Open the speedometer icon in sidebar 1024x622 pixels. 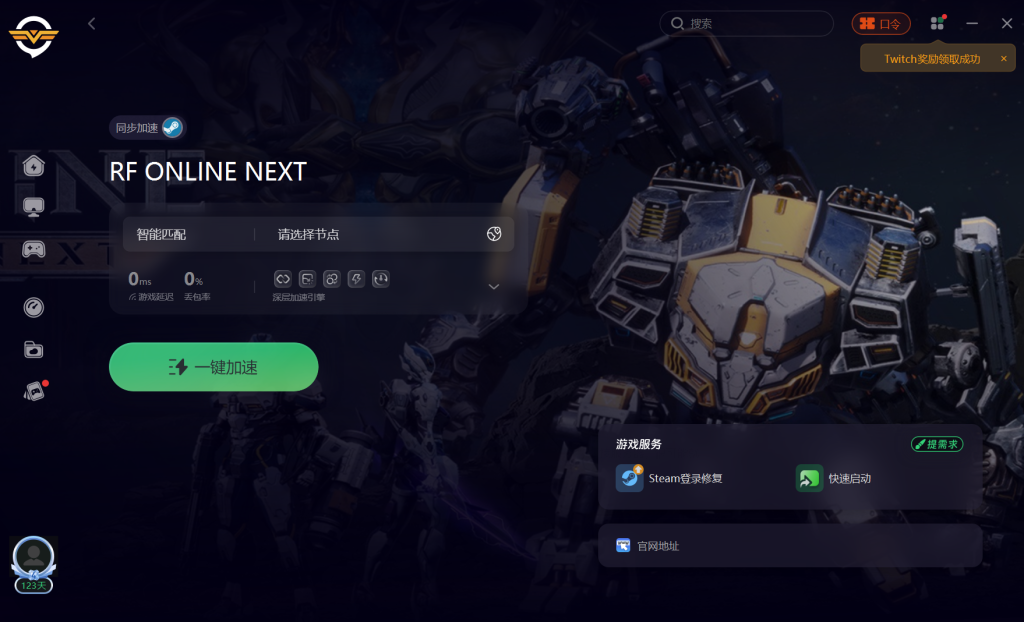point(33,307)
